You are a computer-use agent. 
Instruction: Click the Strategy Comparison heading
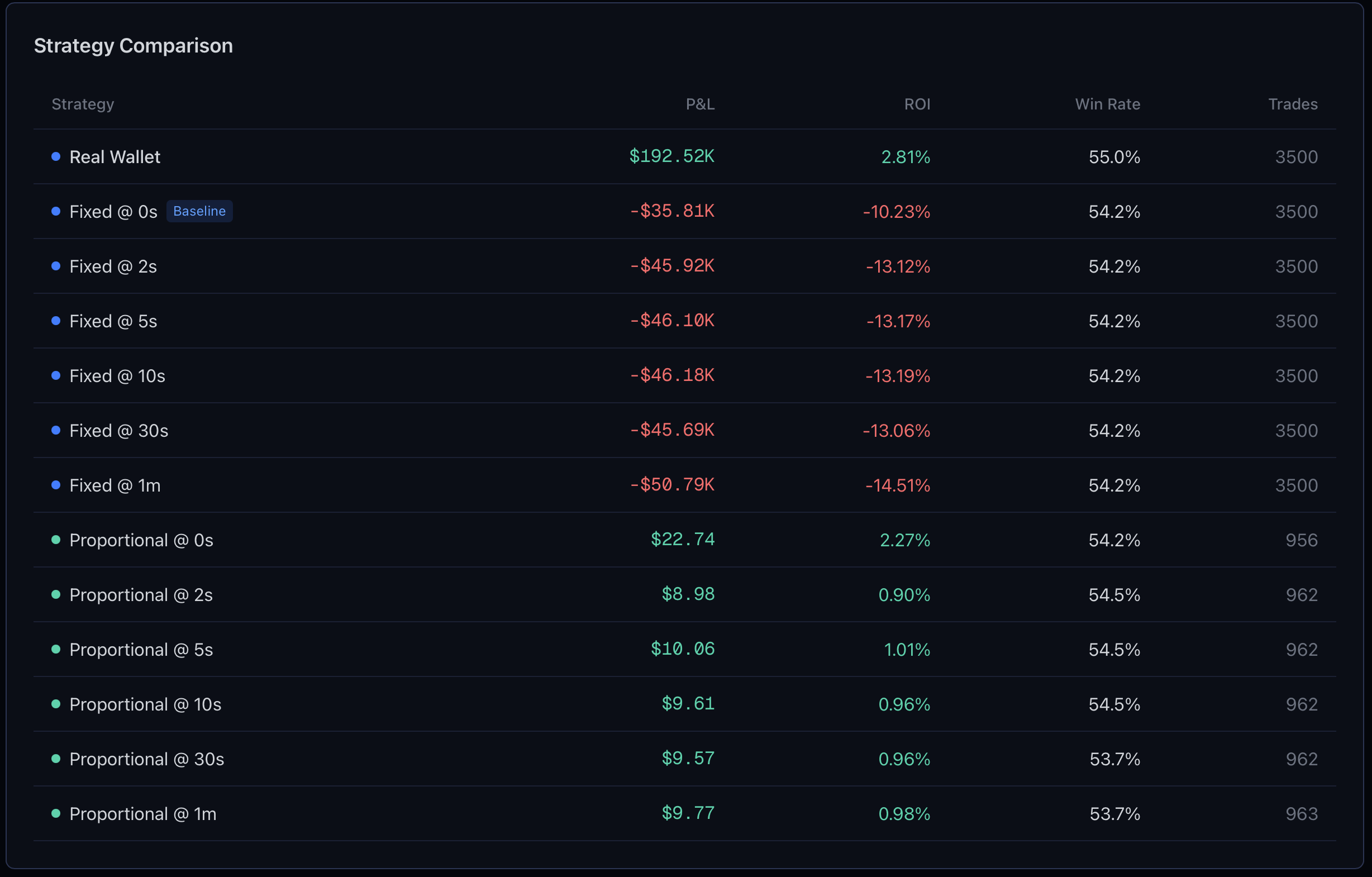click(x=134, y=46)
